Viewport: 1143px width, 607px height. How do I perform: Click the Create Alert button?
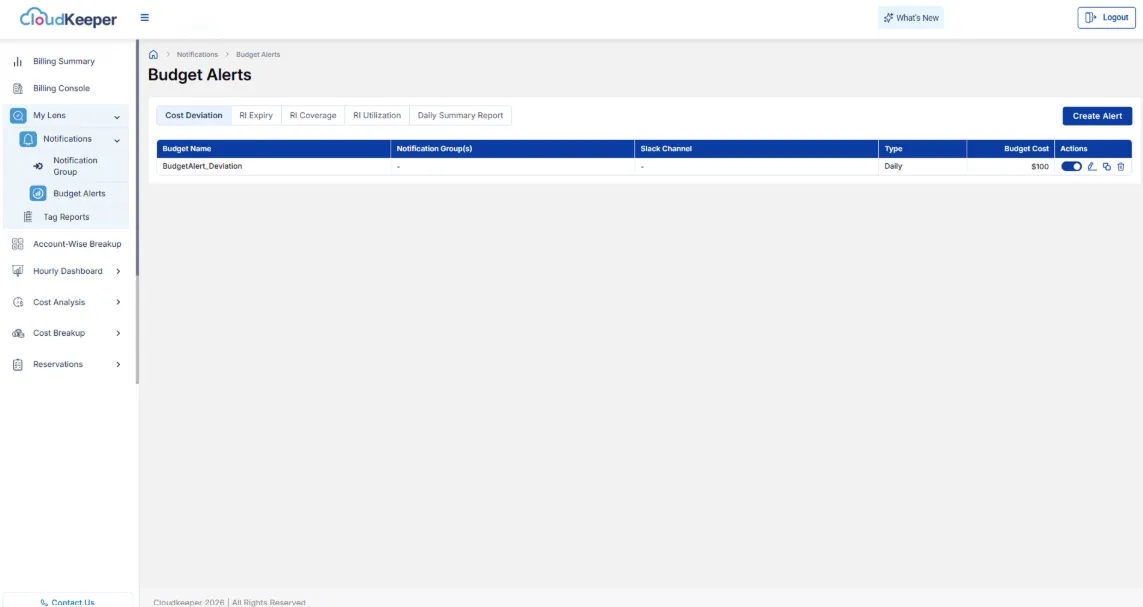pos(1097,116)
